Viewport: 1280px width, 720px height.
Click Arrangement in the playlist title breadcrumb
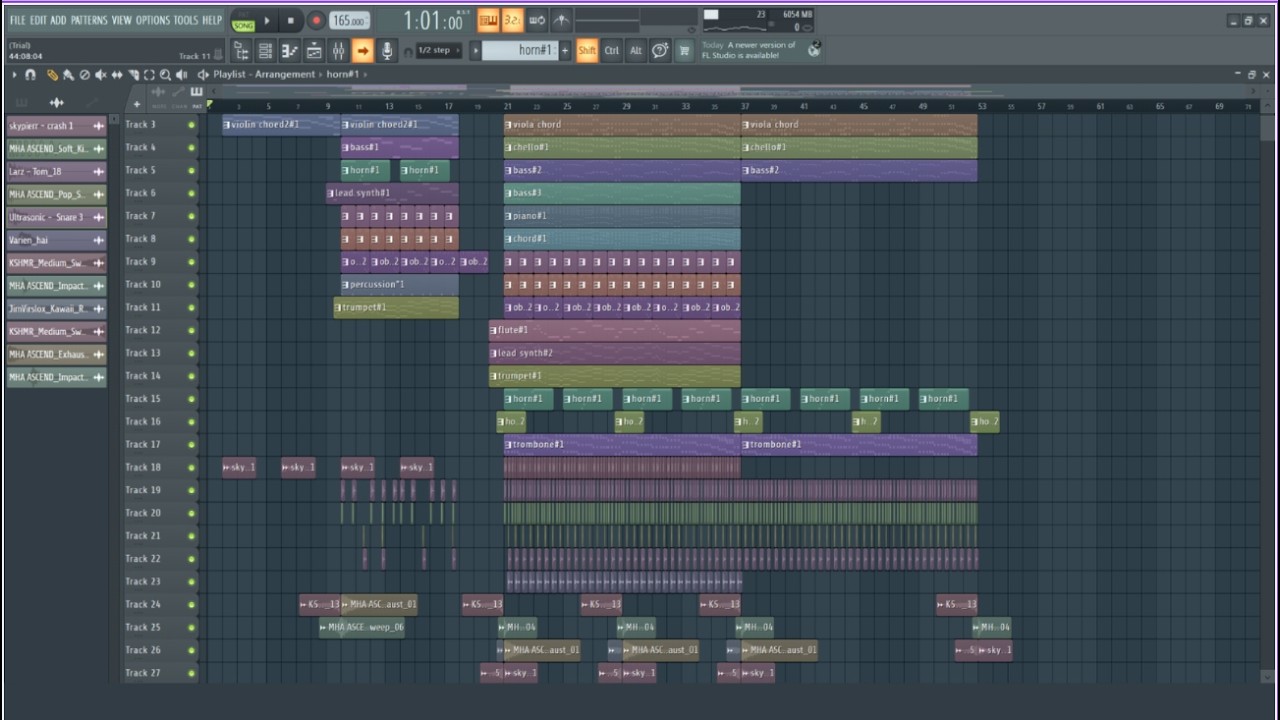point(285,74)
